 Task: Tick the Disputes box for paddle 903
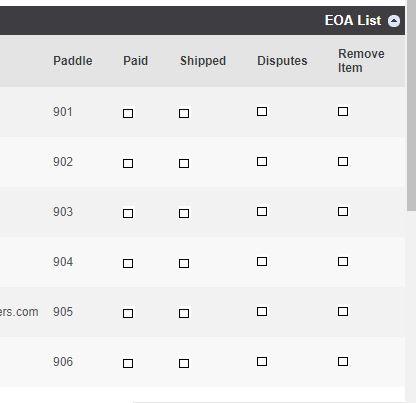[262, 211]
